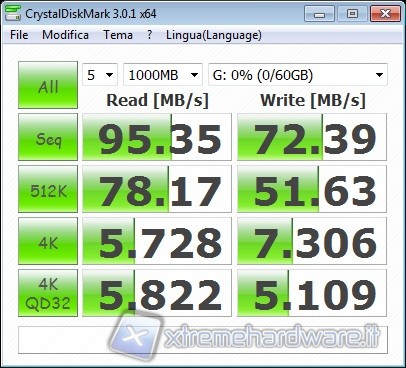Click the Seq read result 95.35
406x368 pixels.
[157, 137]
